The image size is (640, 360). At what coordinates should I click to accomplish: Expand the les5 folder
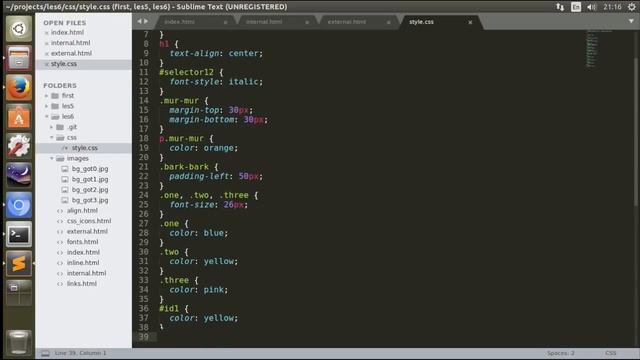tap(47, 106)
